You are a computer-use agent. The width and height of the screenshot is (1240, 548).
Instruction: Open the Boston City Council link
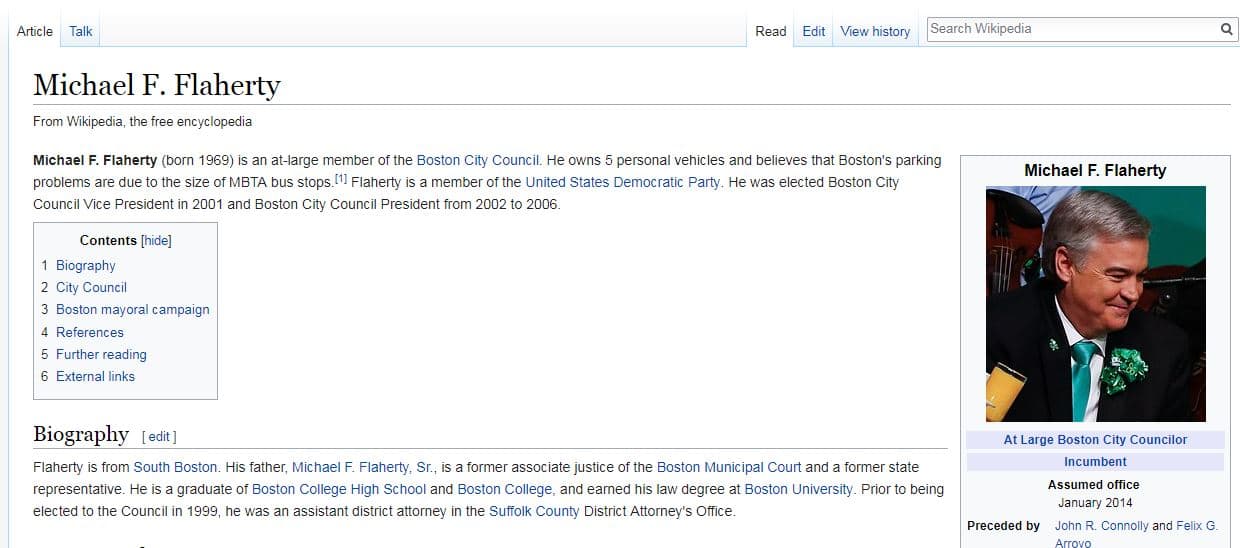pos(478,160)
